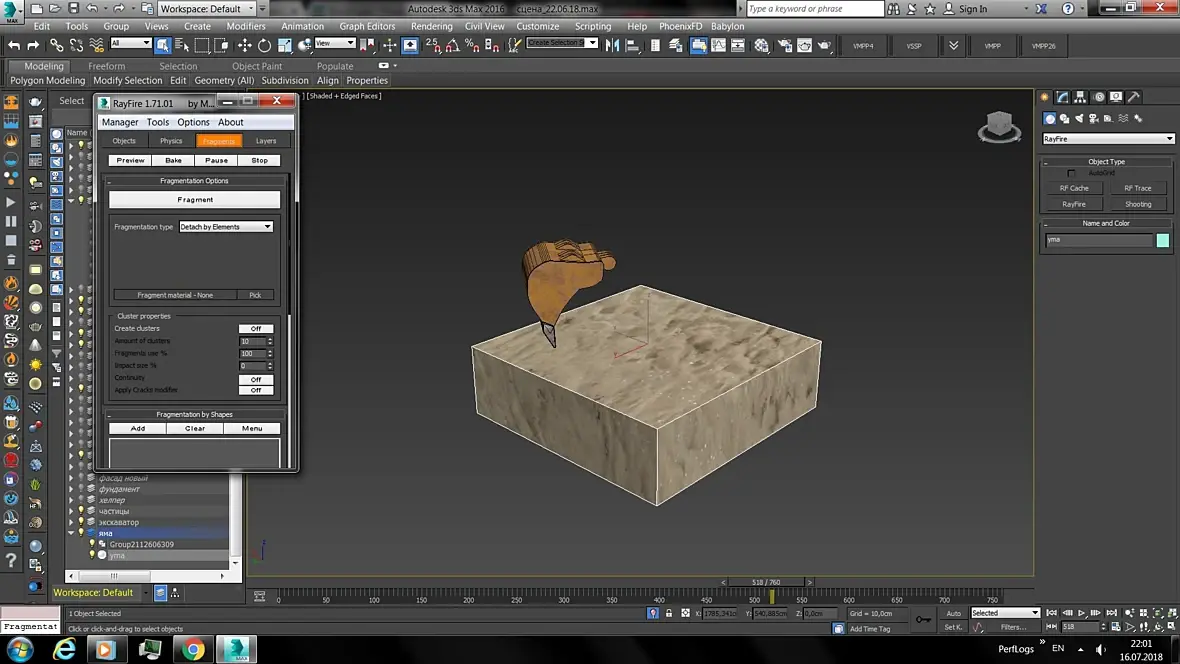Open the RayFire category dropdown in Create panel
The image size is (1180, 664).
click(x=1108, y=139)
